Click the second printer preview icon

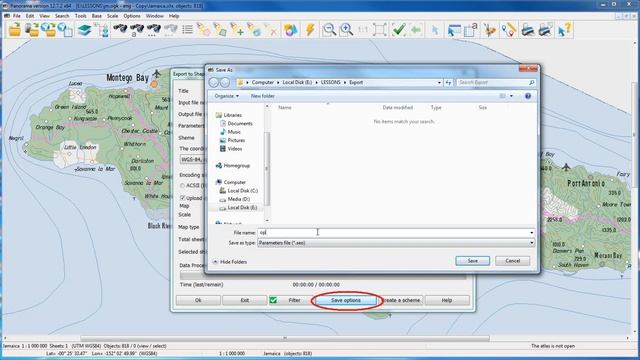545,30
